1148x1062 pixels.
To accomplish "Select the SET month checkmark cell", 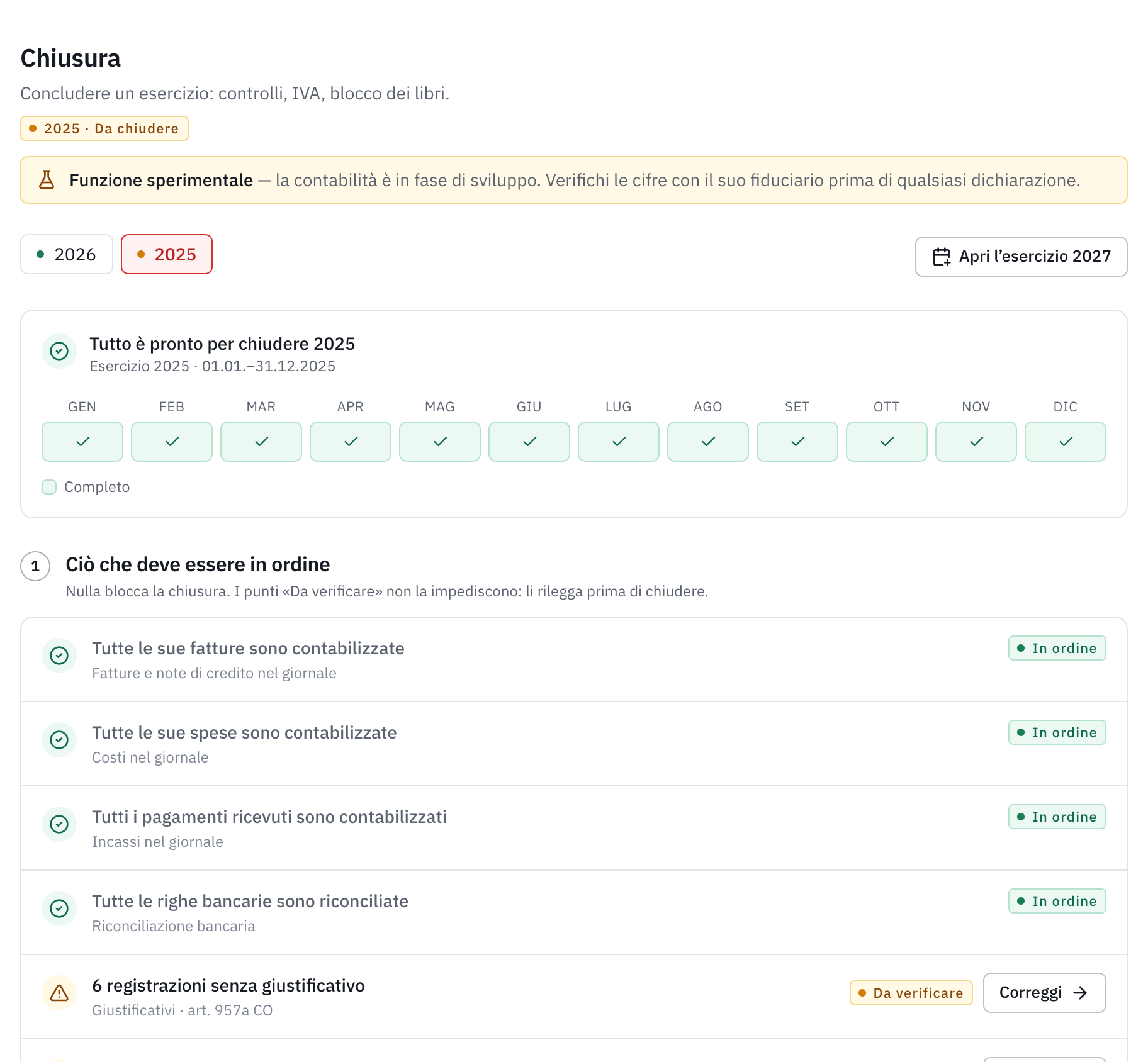I will pos(797,442).
